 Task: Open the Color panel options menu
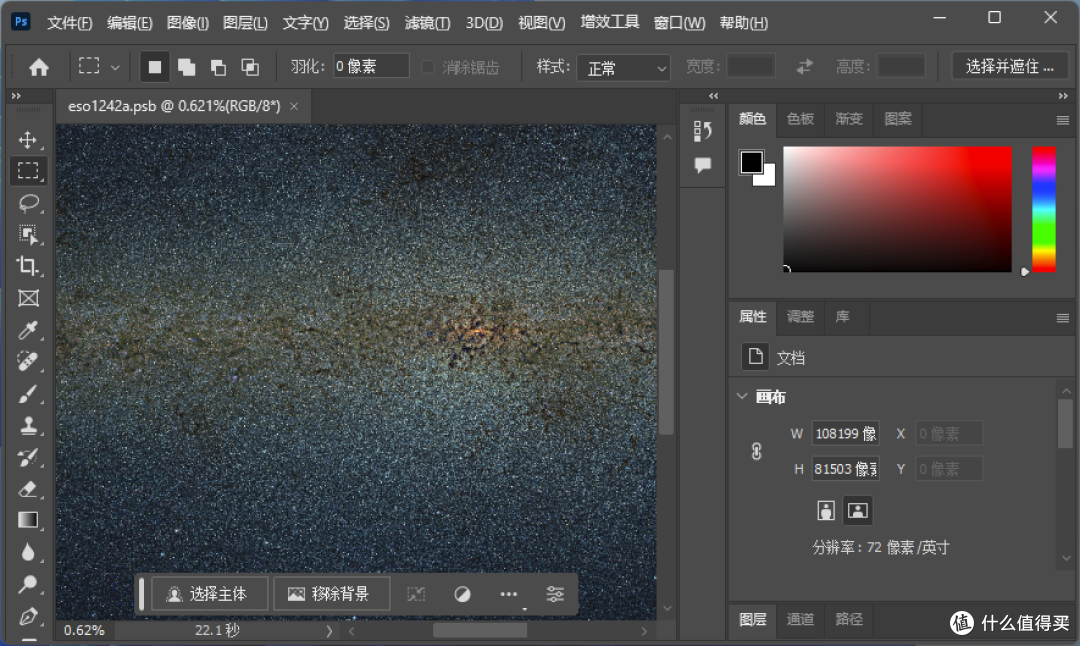pyautogui.click(x=1062, y=121)
